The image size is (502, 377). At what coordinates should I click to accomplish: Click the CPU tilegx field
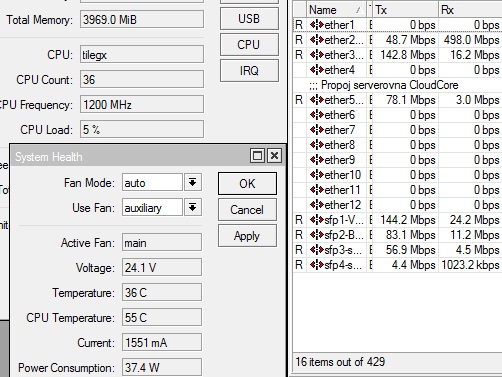pos(142,54)
